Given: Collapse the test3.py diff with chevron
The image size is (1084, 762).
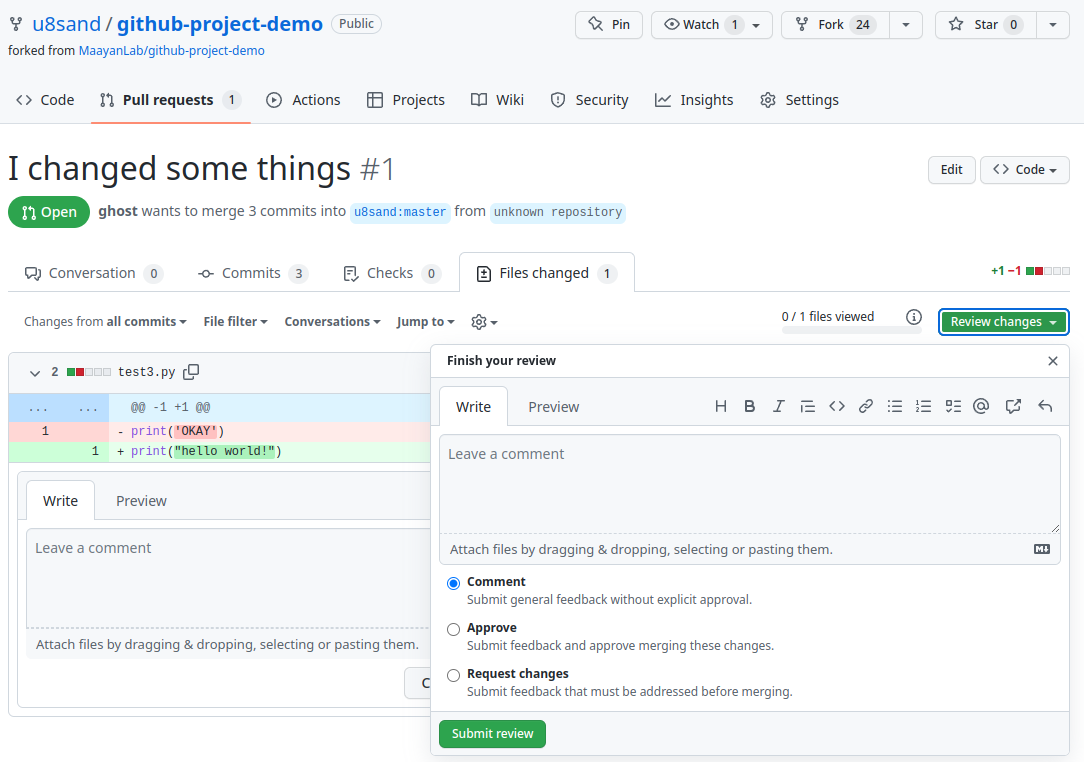Looking at the screenshot, I should (x=35, y=373).
